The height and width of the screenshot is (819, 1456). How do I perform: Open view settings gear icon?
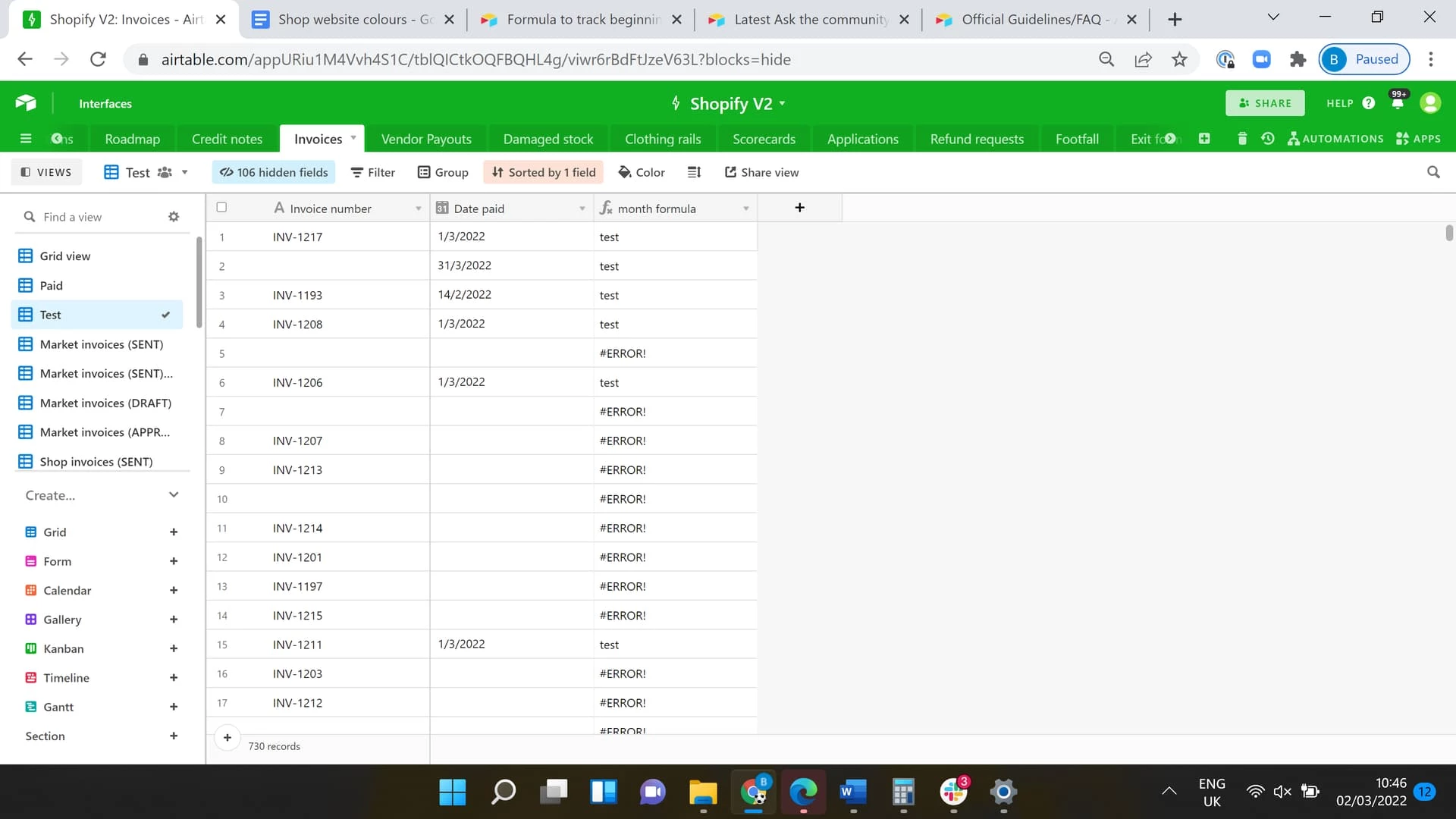click(x=174, y=217)
